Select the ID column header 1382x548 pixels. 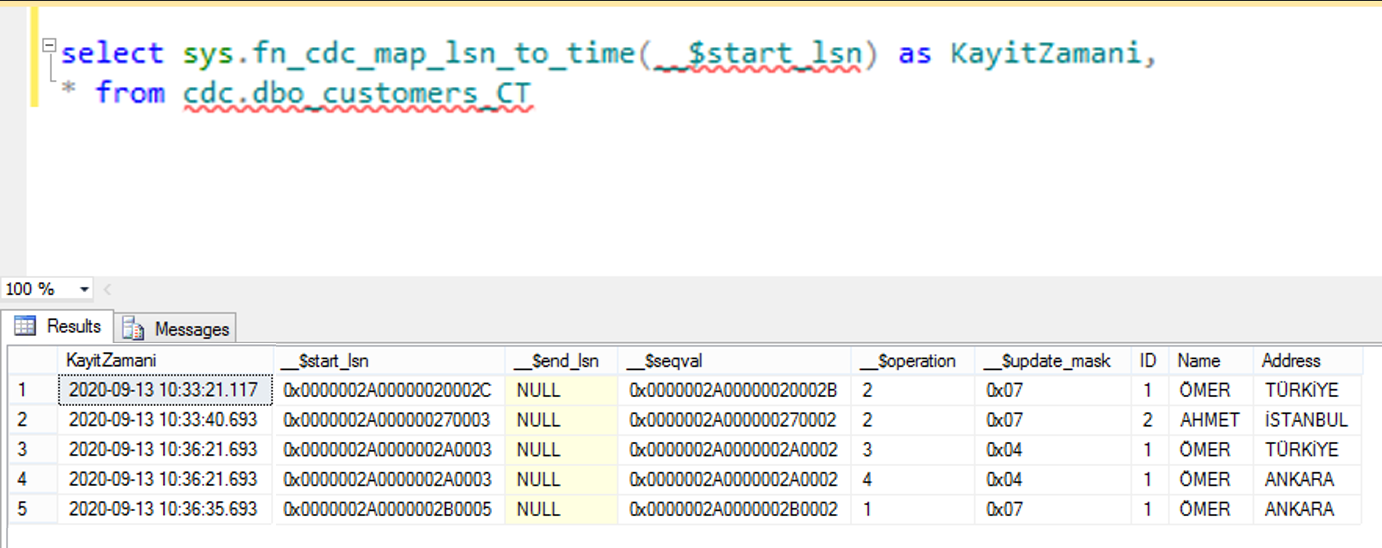1150,360
